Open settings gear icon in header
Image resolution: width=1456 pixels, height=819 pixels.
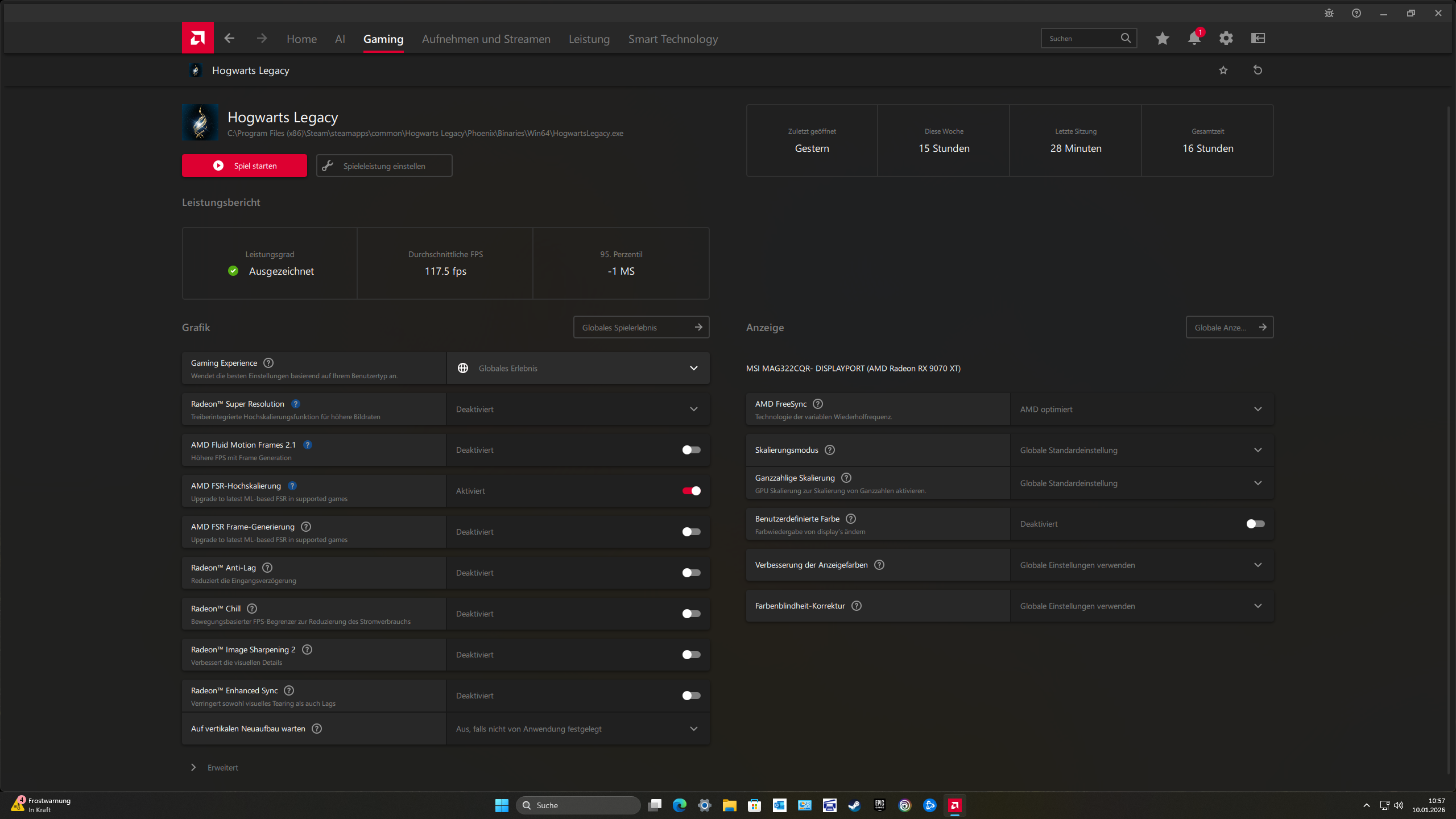[x=1226, y=38]
